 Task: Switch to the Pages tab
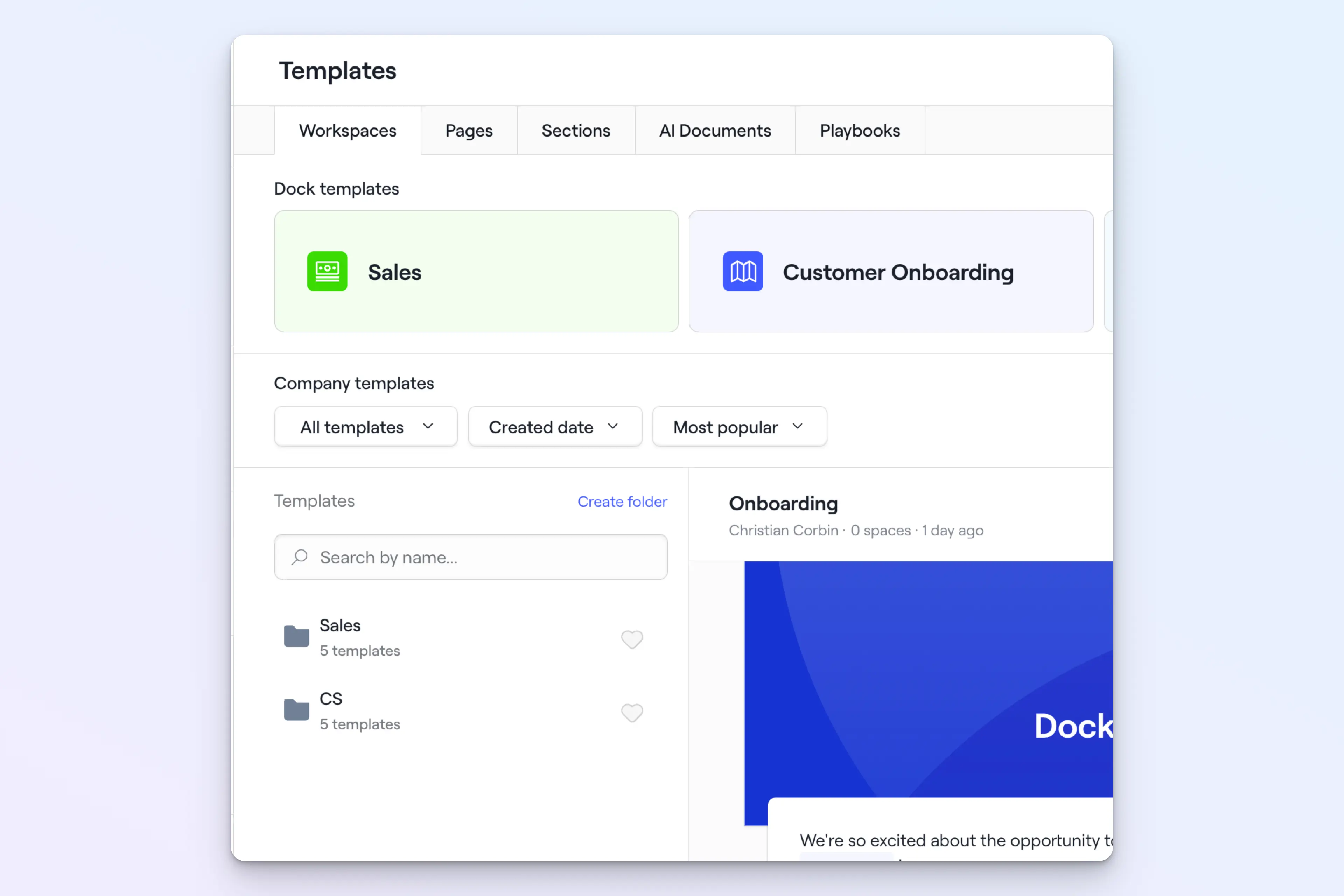coord(469,131)
